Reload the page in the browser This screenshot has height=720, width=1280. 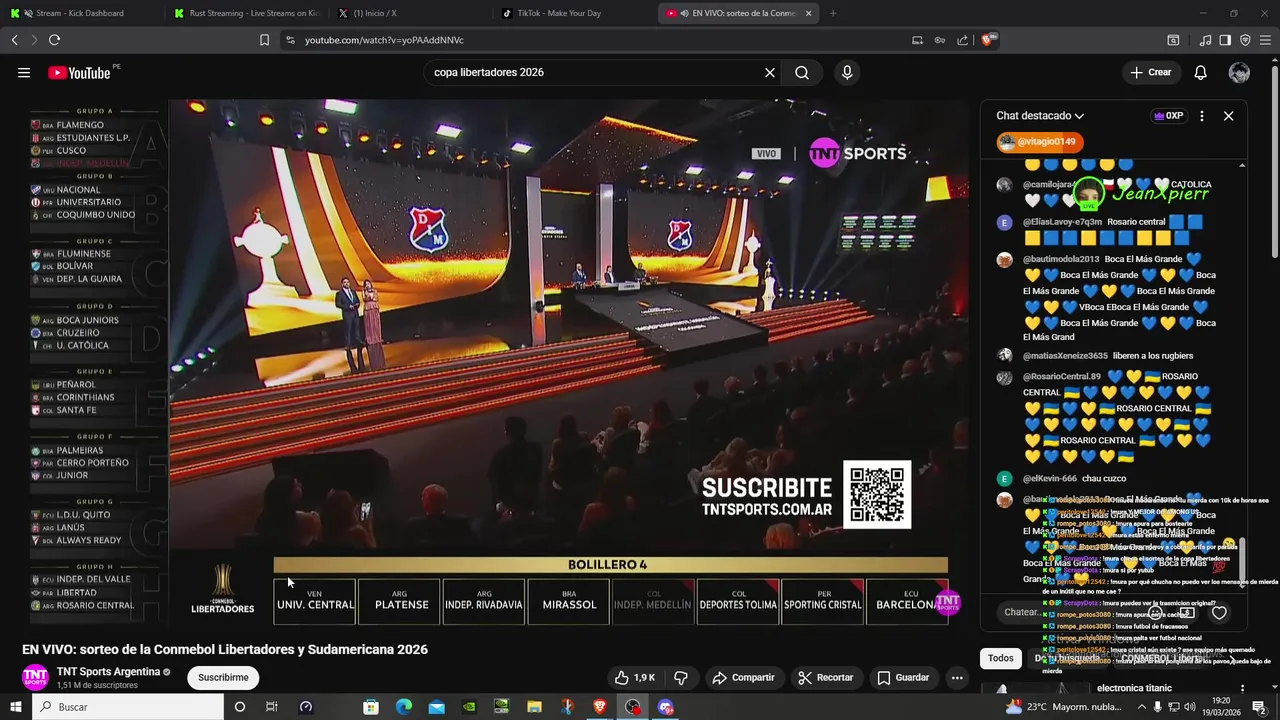(54, 40)
